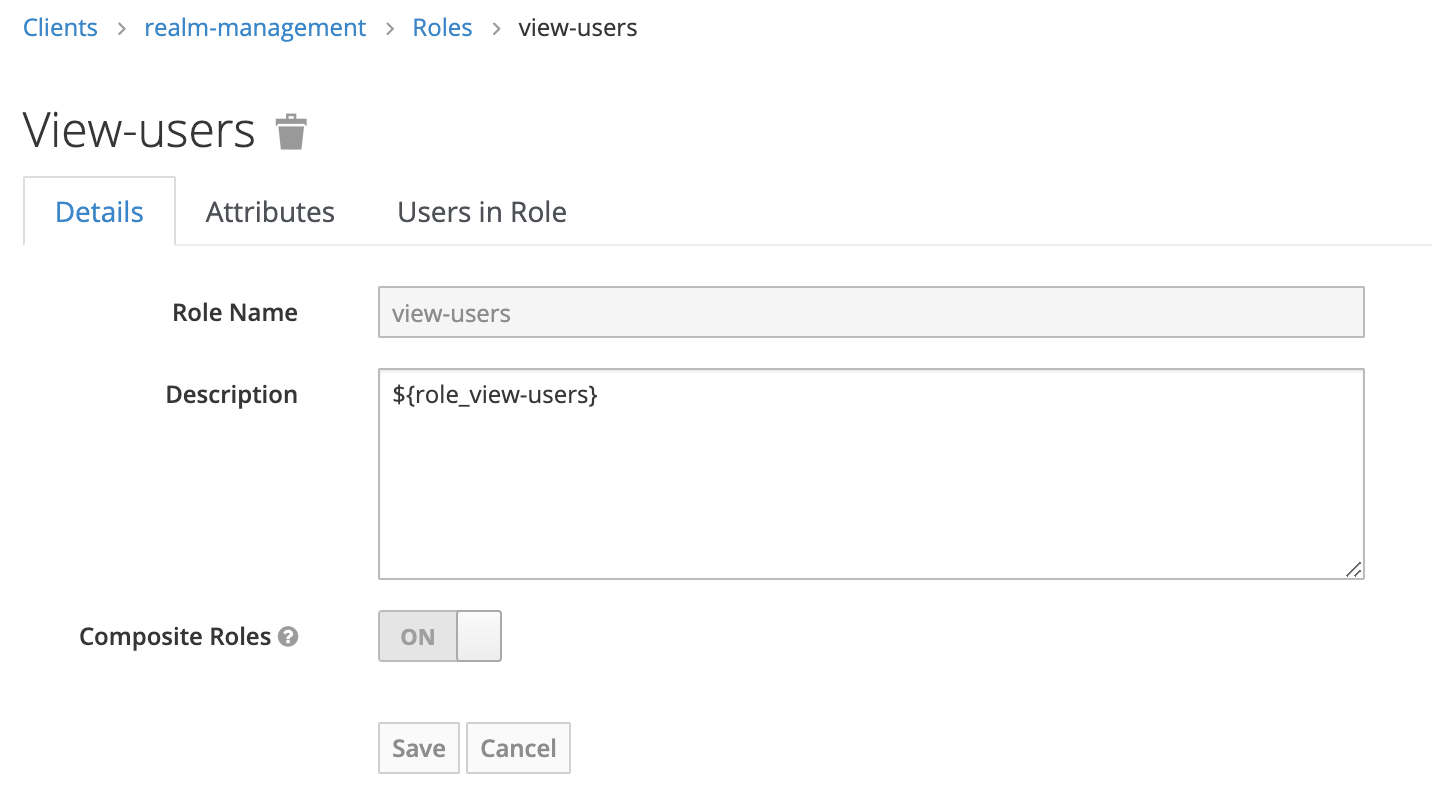
Task: Click the disabled Role Name field
Action: 870,313
